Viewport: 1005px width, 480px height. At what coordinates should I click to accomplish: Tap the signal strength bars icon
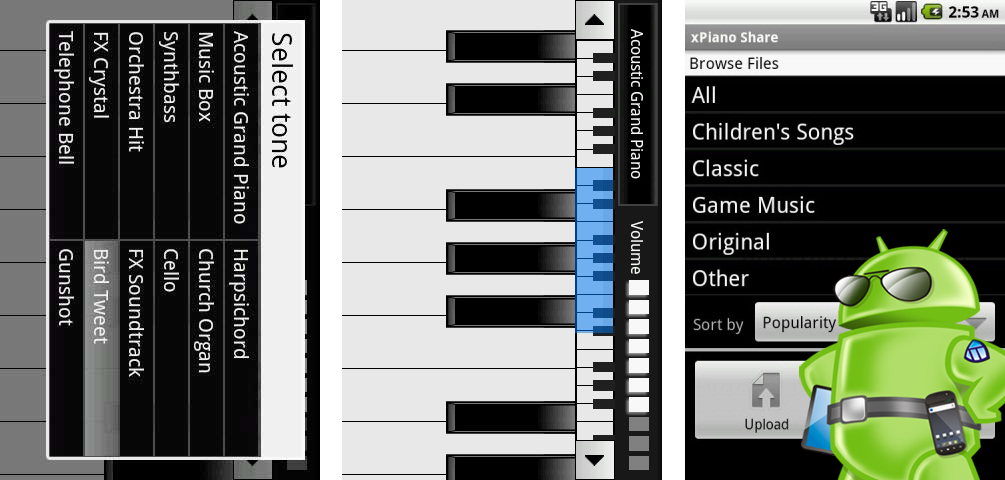point(906,11)
